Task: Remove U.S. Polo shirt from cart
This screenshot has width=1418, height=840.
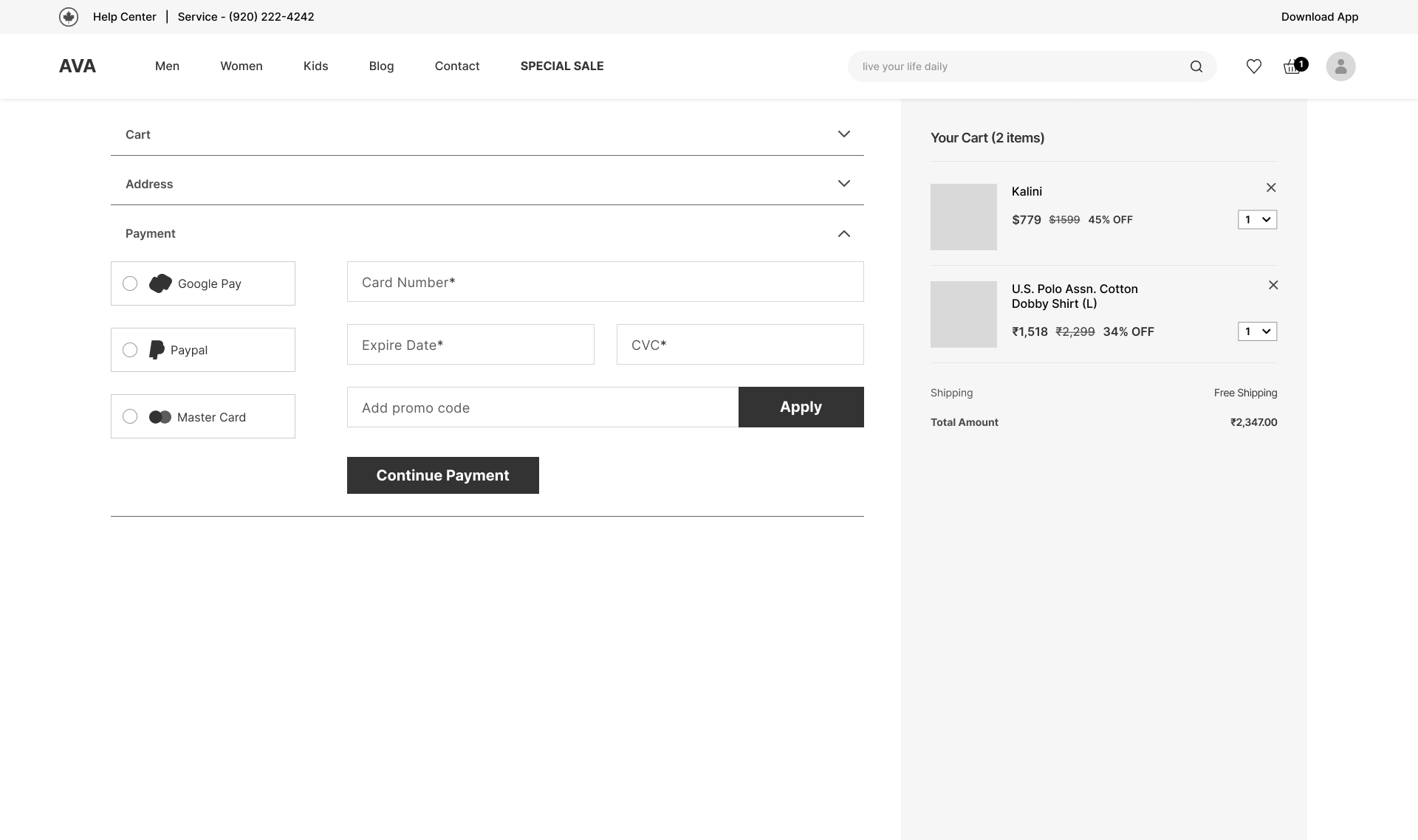Action: click(1273, 285)
